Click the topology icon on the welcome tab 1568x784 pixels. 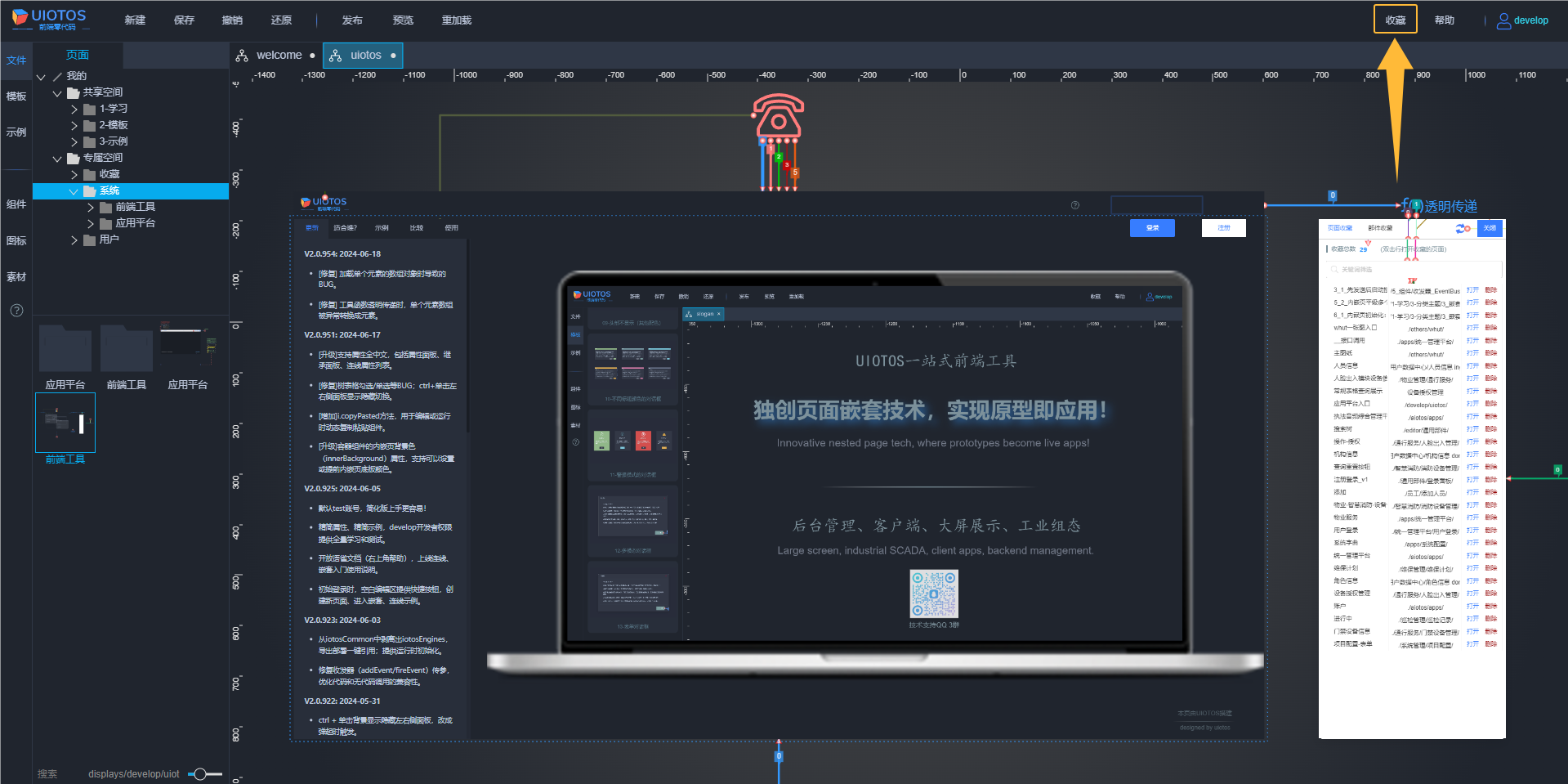coord(242,56)
